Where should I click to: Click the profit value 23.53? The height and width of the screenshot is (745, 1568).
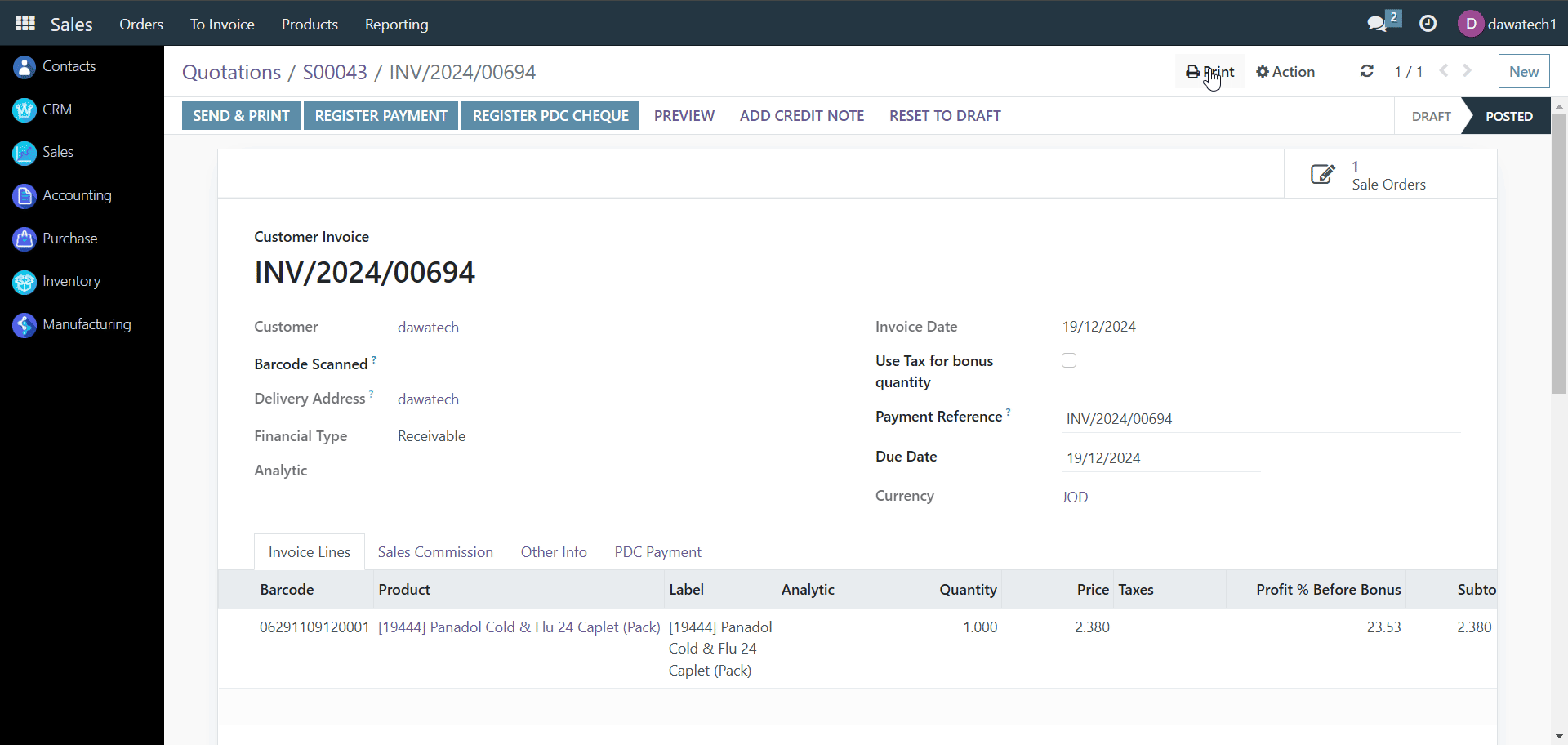[1383, 627]
